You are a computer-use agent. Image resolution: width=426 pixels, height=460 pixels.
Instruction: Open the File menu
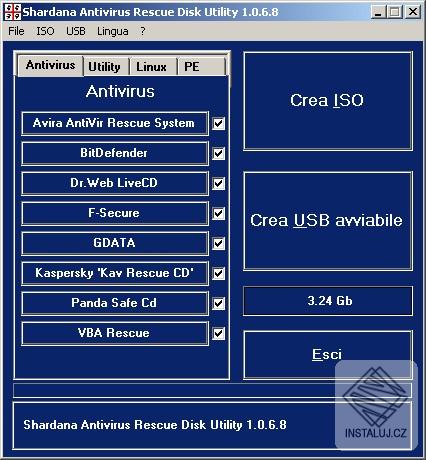click(x=16, y=31)
